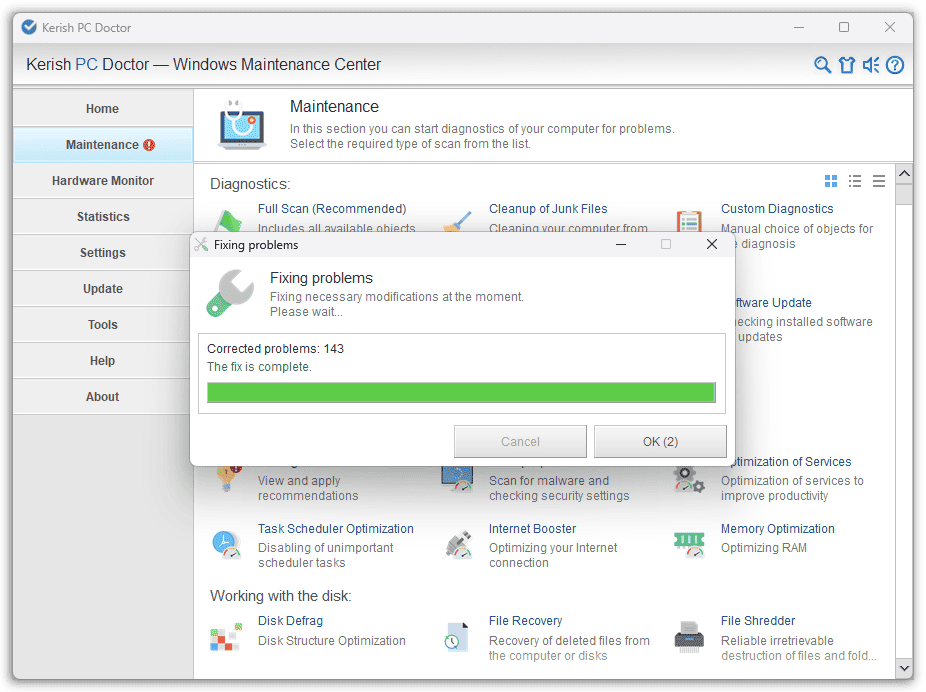
Task: Open the Settings section
Action: coord(103,253)
